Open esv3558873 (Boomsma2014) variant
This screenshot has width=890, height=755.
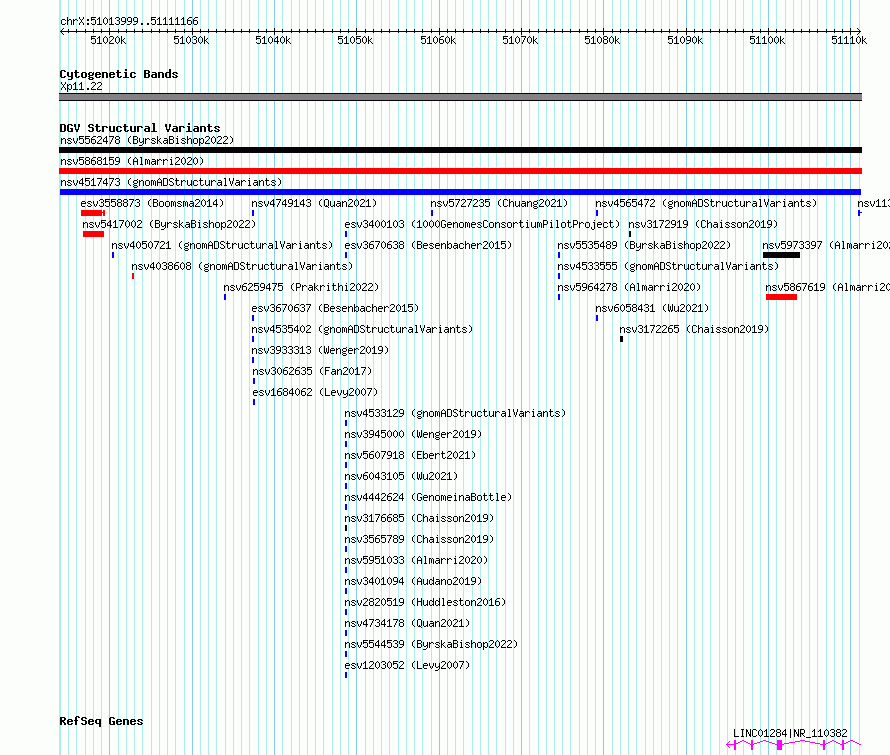152,203
